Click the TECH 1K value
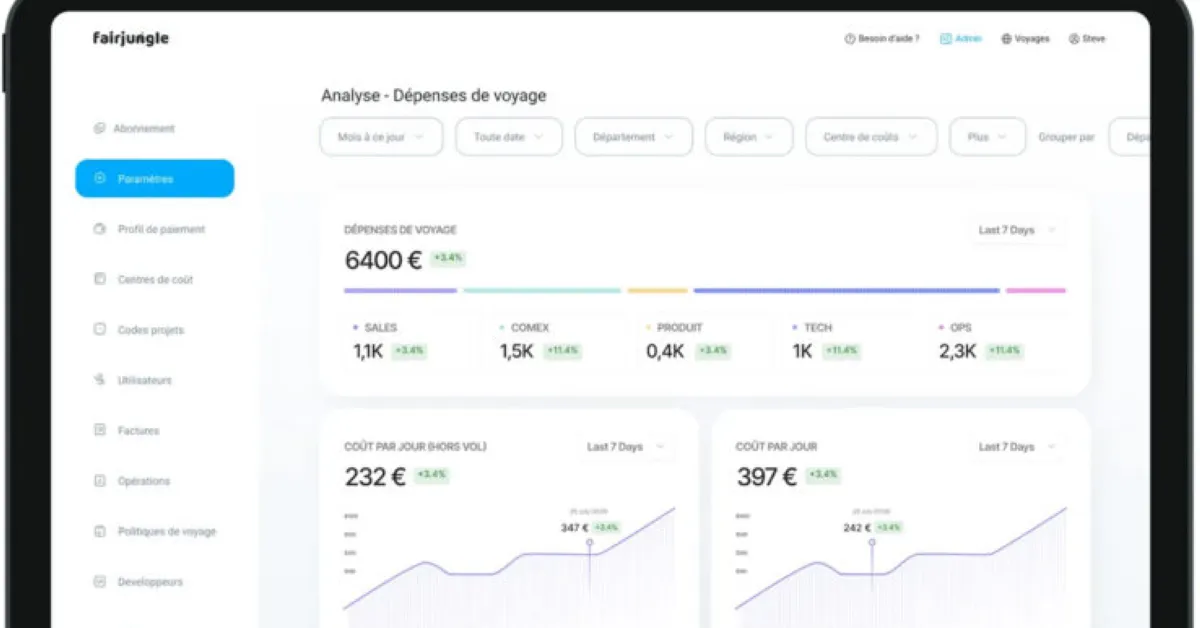Screen dimensions: 1200x628 (x=802, y=352)
